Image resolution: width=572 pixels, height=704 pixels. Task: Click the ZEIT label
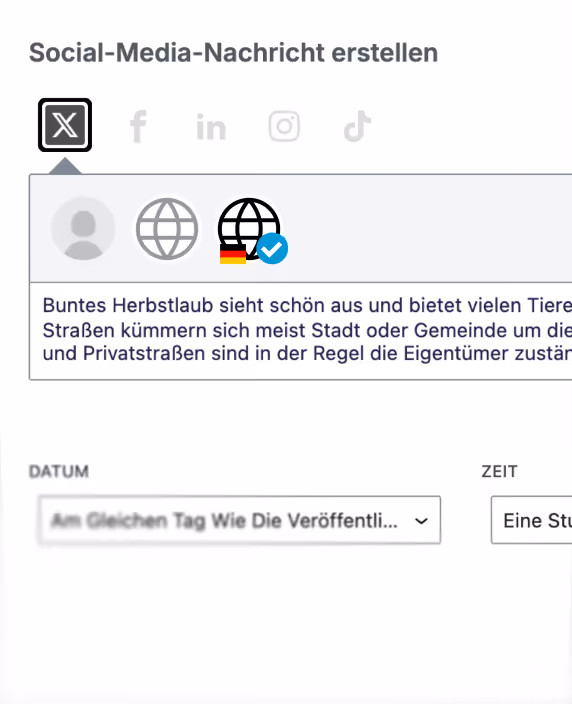pos(499,471)
